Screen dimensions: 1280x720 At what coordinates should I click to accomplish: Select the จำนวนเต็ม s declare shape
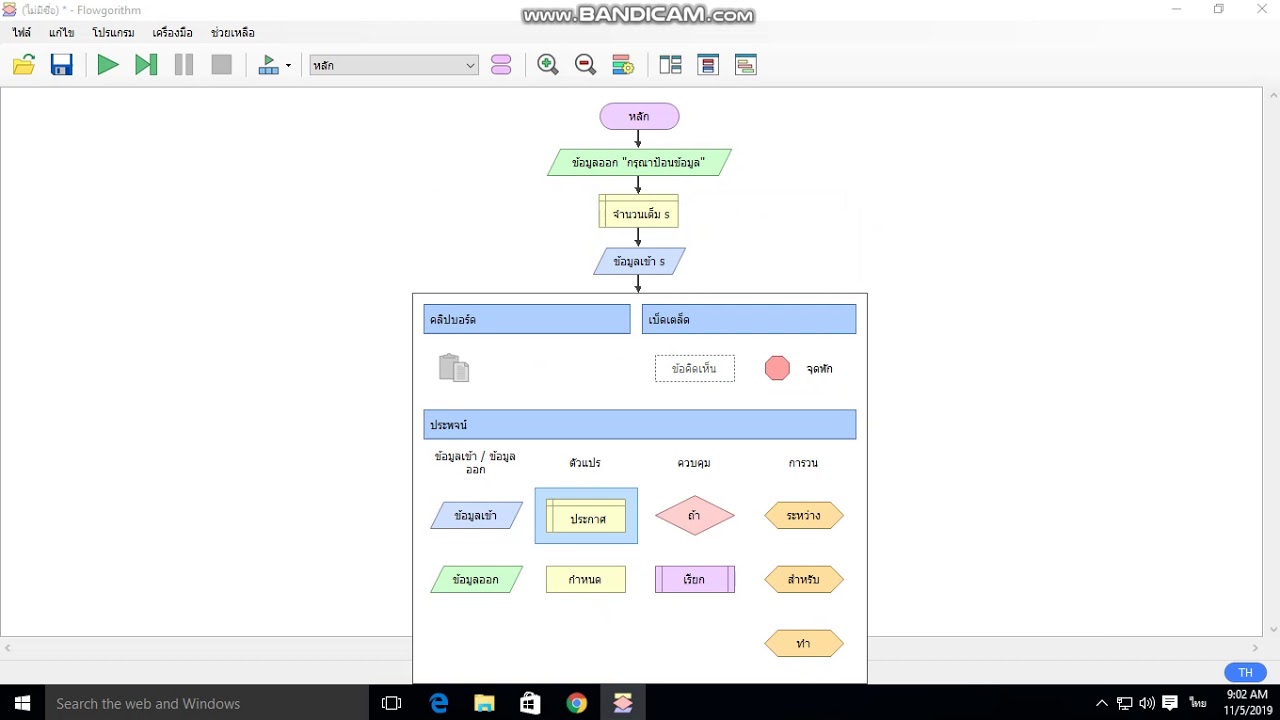[639, 211]
